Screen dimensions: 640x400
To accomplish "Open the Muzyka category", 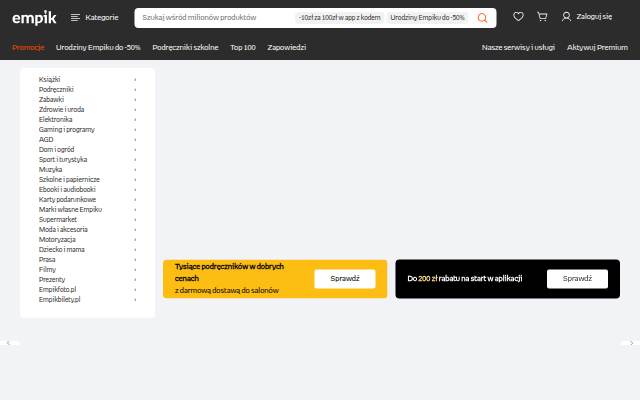I will tap(50, 169).
